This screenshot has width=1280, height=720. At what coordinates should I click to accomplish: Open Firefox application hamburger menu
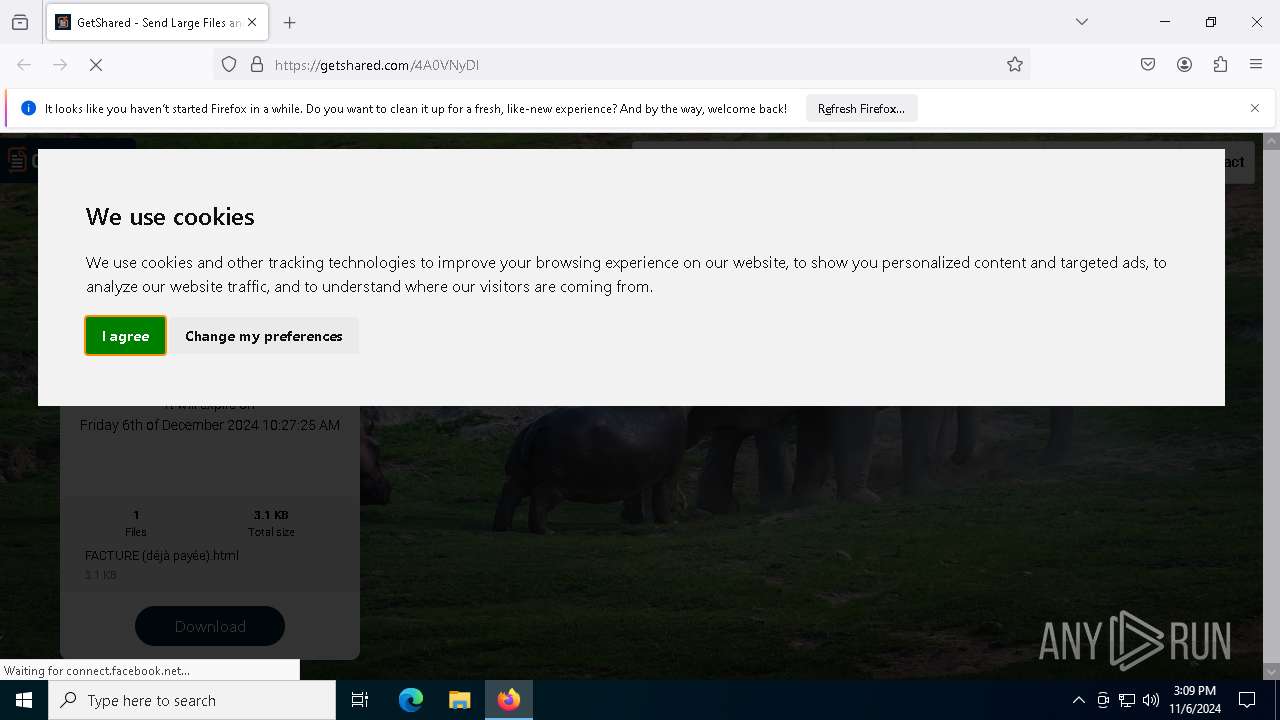pyautogui.click(x=1256, y=65)
